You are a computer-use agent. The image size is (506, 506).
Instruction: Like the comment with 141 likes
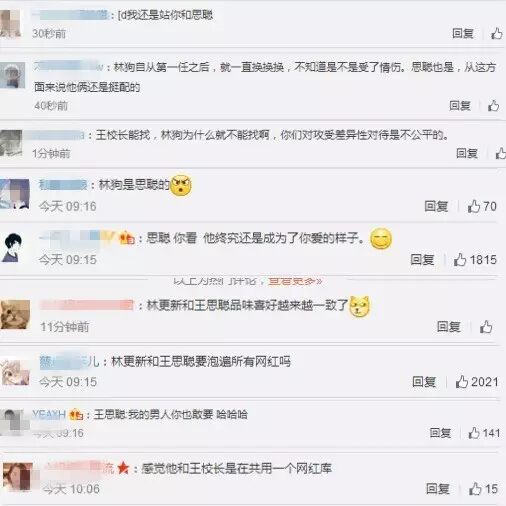(x=474, y=433)
